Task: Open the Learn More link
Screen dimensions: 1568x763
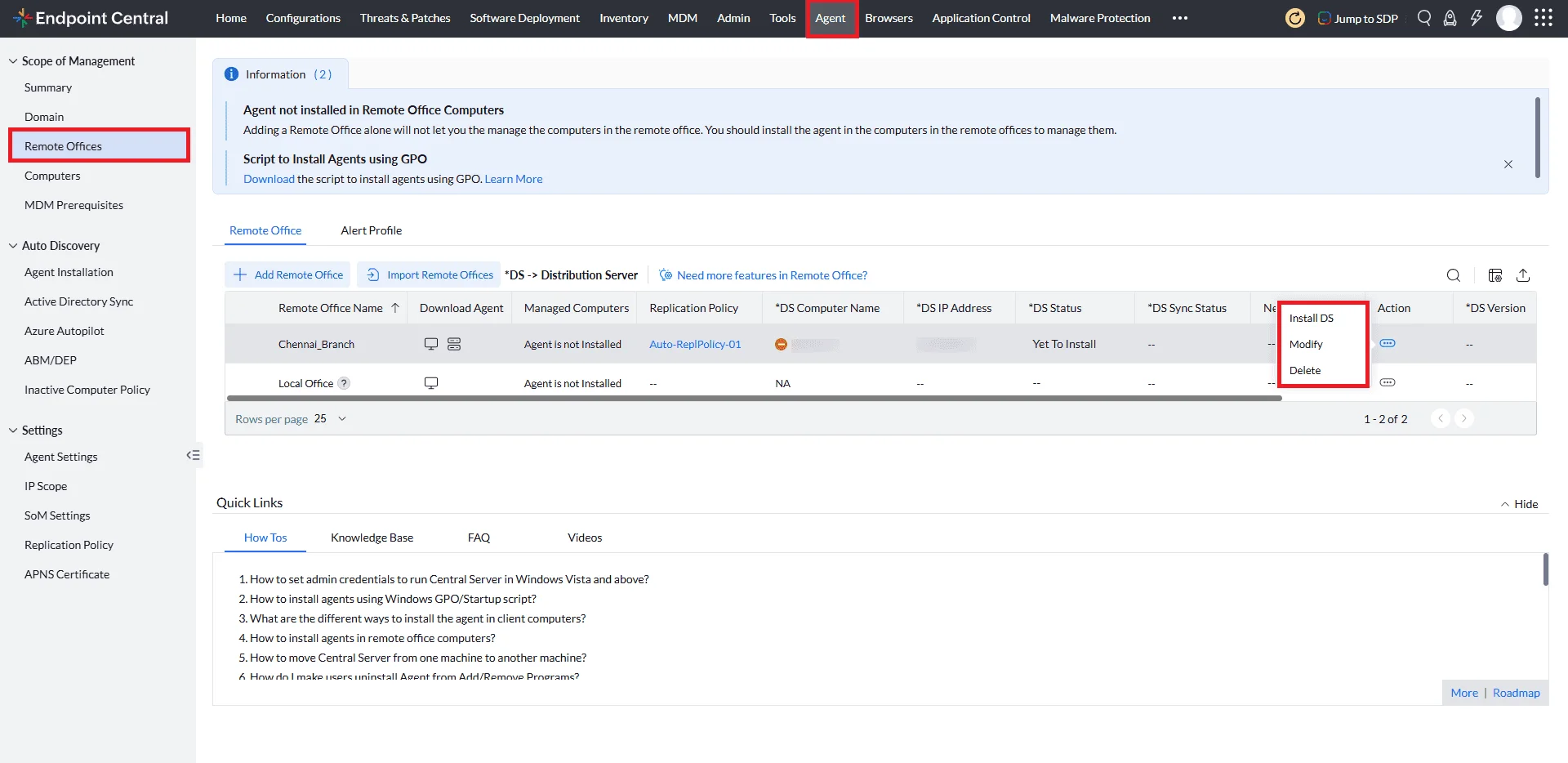Action: [x=514, y=179]
